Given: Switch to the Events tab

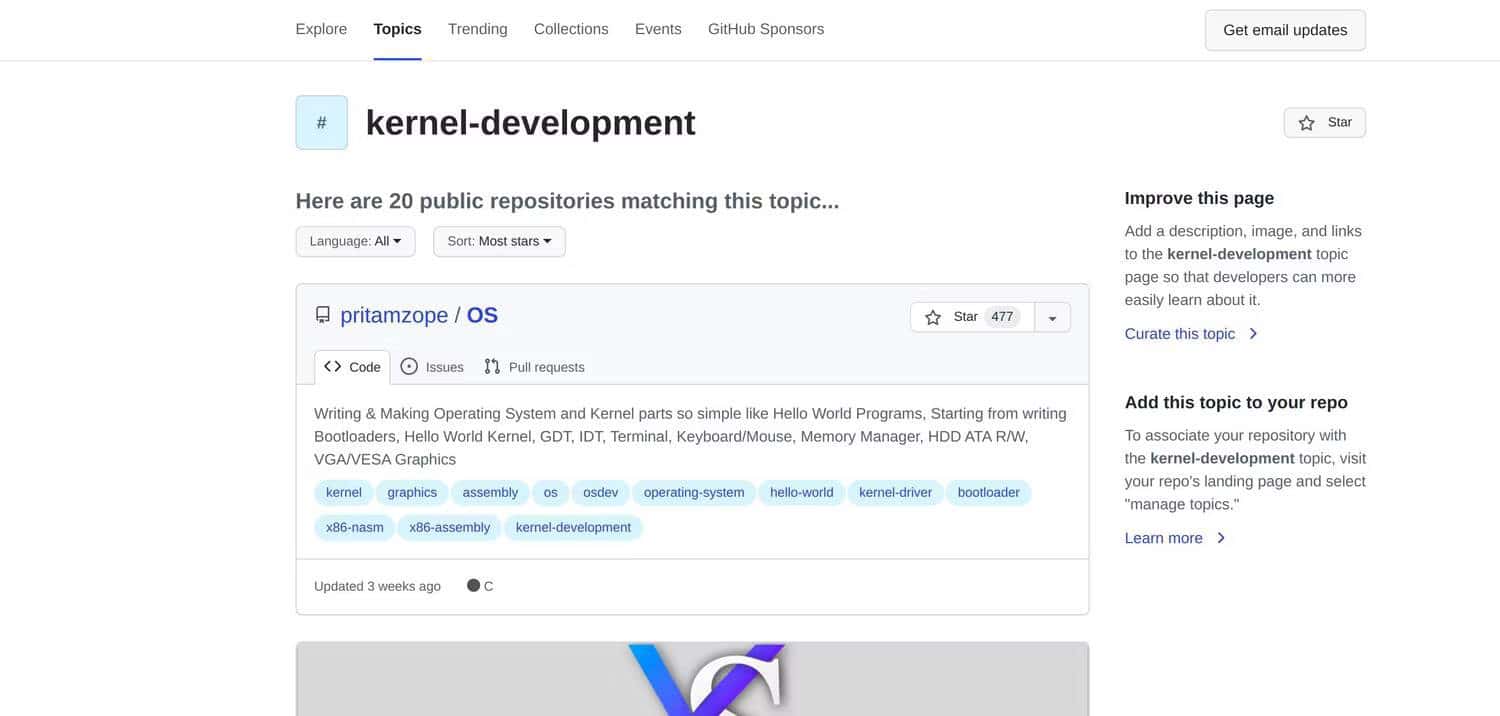Looking at the screenshot, I should point(658,29).
